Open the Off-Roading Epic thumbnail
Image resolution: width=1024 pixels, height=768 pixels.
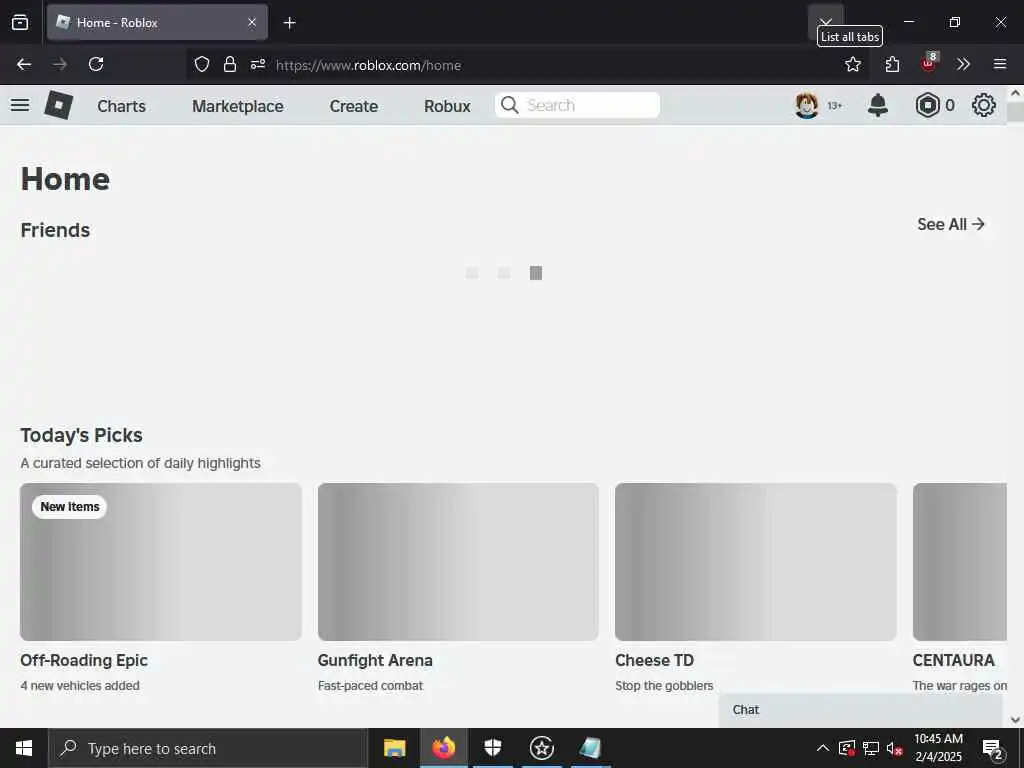pyautogui.click(x=161, y=562)
